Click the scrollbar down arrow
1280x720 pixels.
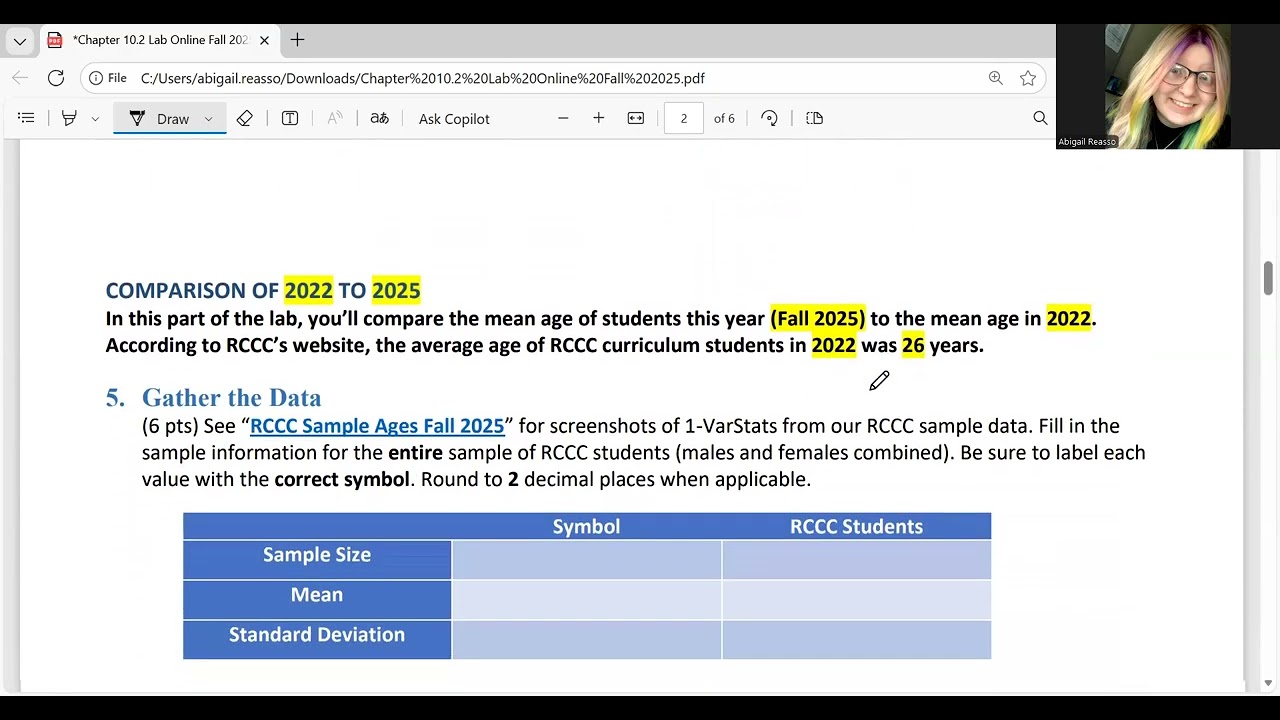(1269, 683)
